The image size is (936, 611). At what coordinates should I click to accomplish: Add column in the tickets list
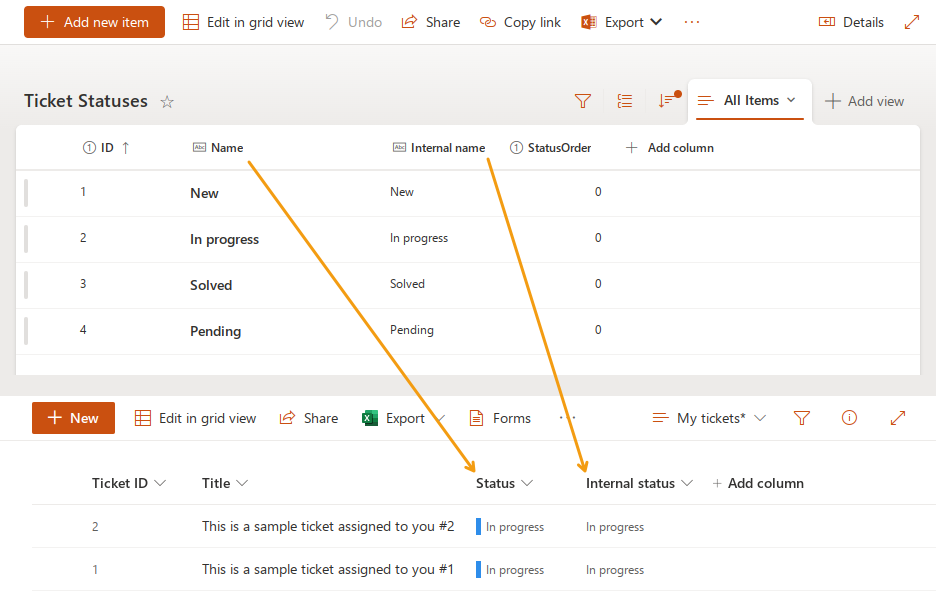point(758,483)
